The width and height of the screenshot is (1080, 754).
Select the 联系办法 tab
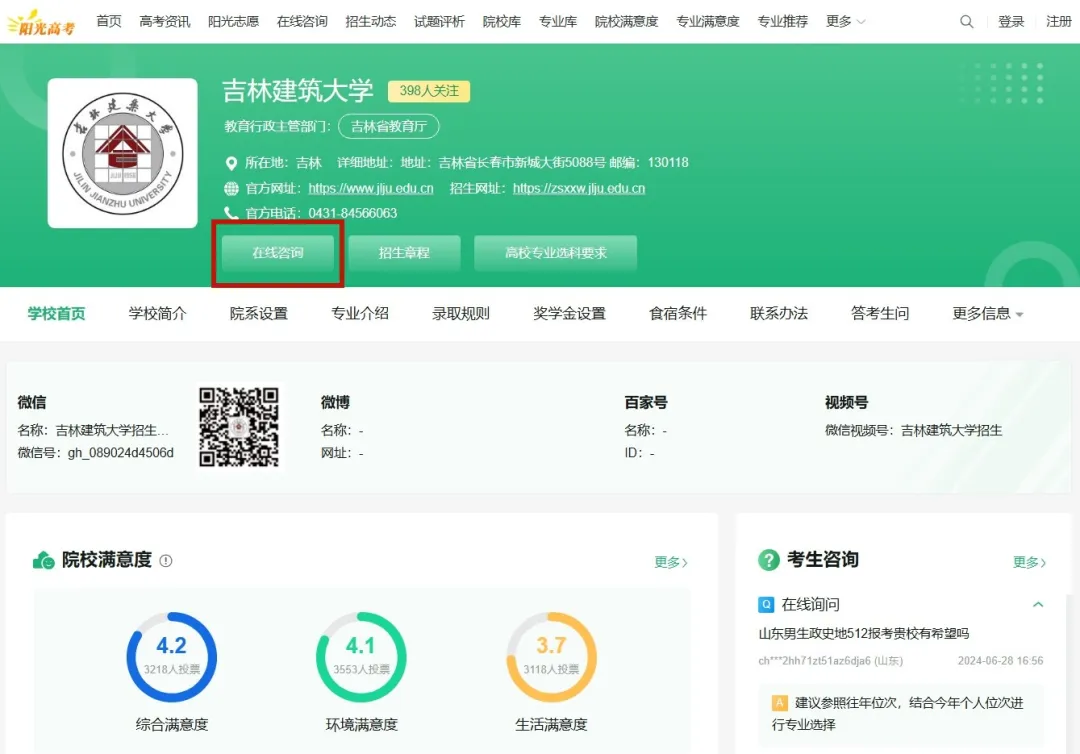coord(779,313)
